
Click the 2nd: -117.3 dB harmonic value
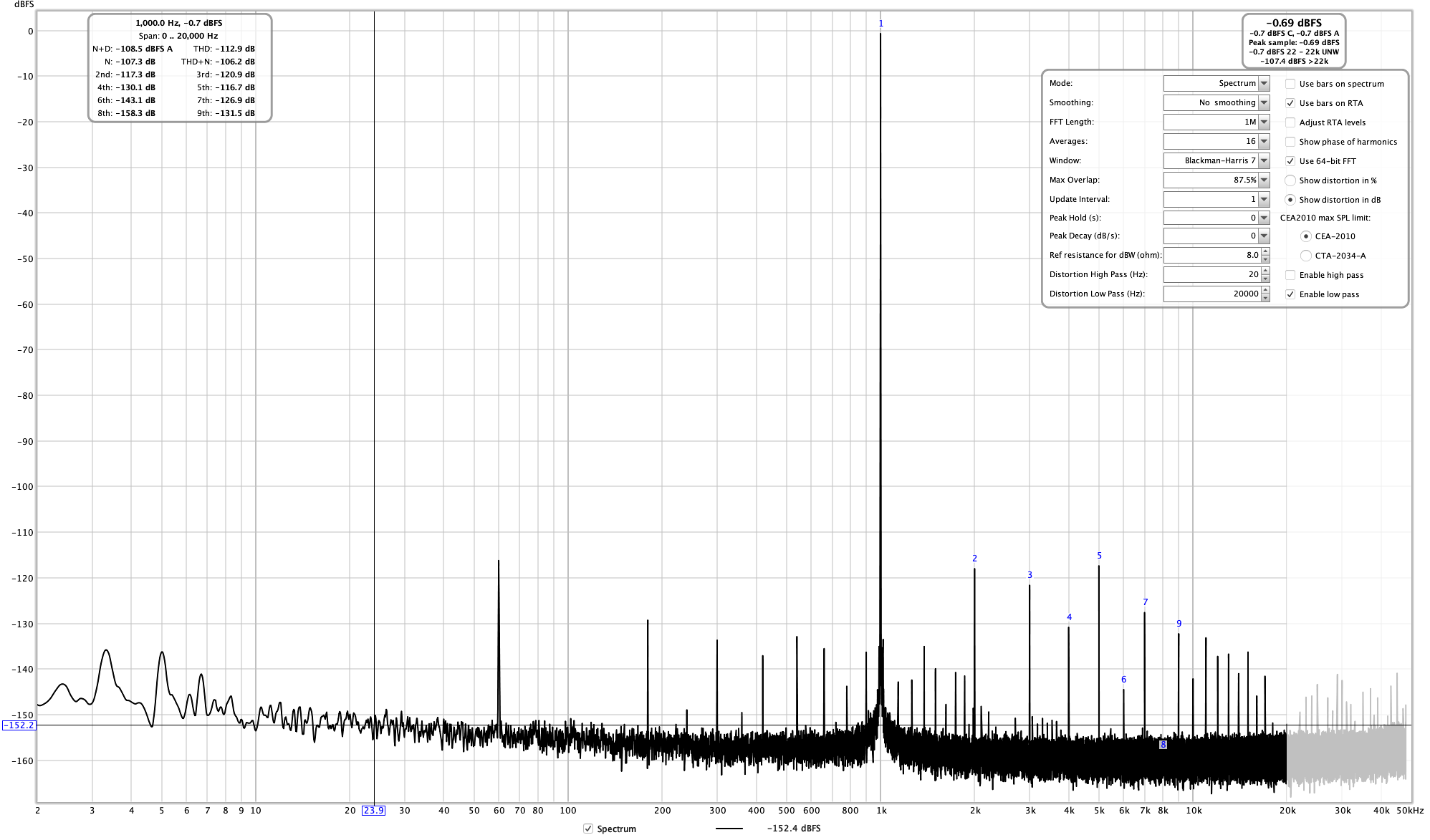point(125,74)
